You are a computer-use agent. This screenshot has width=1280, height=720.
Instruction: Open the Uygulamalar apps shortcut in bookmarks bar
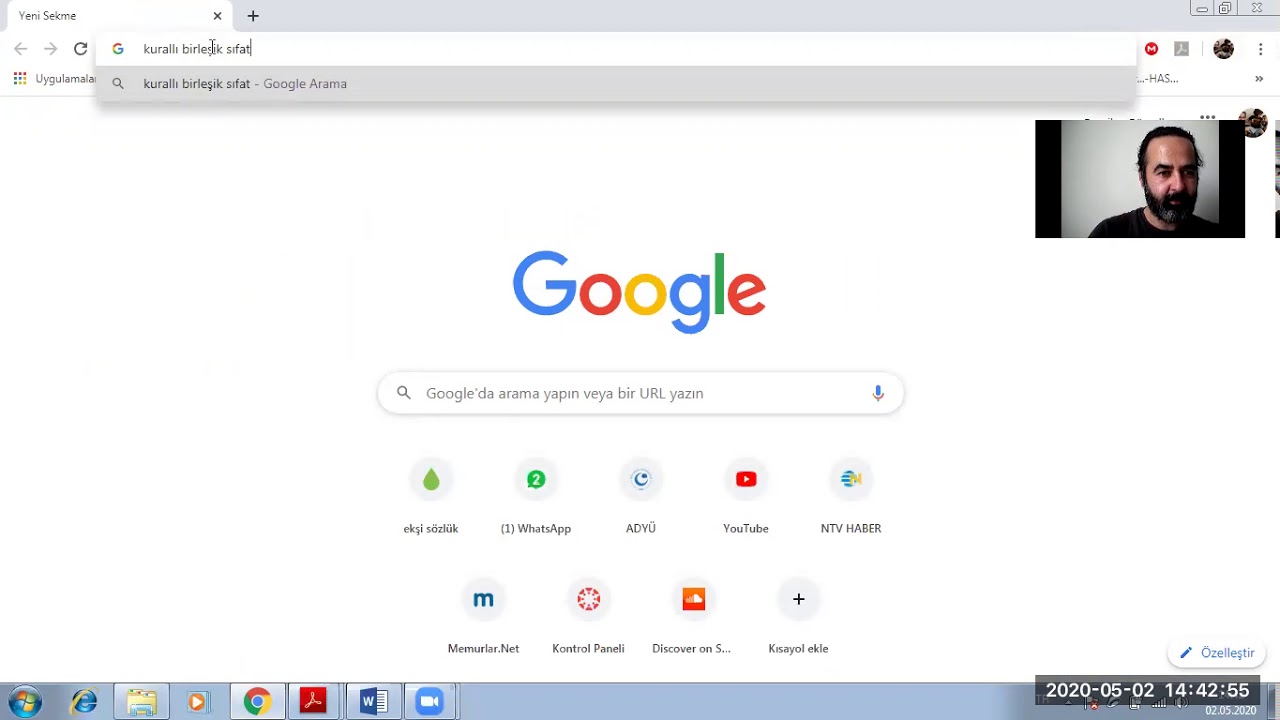(54, 79)
